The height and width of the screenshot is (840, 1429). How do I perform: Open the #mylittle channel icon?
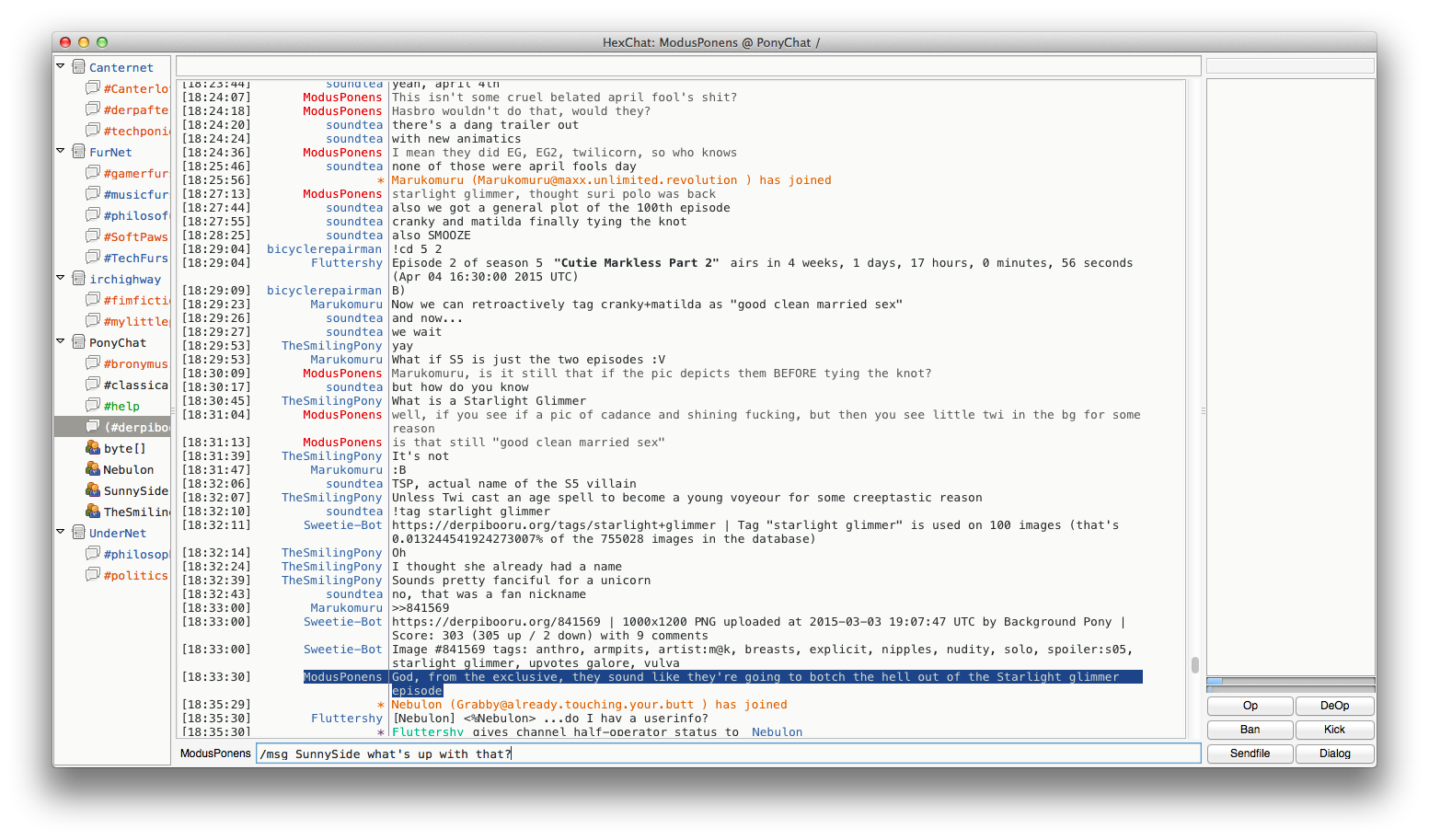[x=93, y=320]
